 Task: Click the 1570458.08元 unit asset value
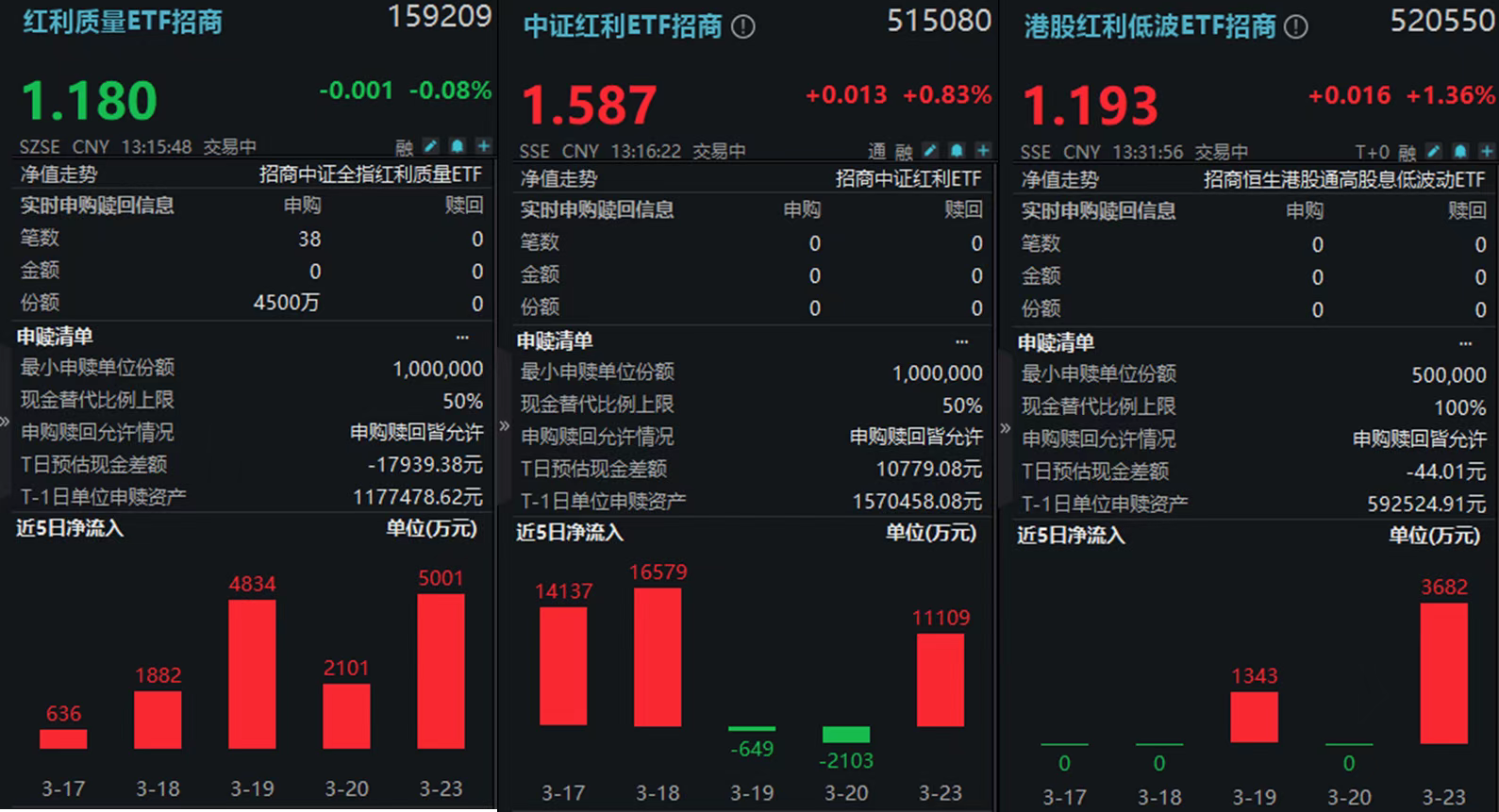[x=918, y=502]
